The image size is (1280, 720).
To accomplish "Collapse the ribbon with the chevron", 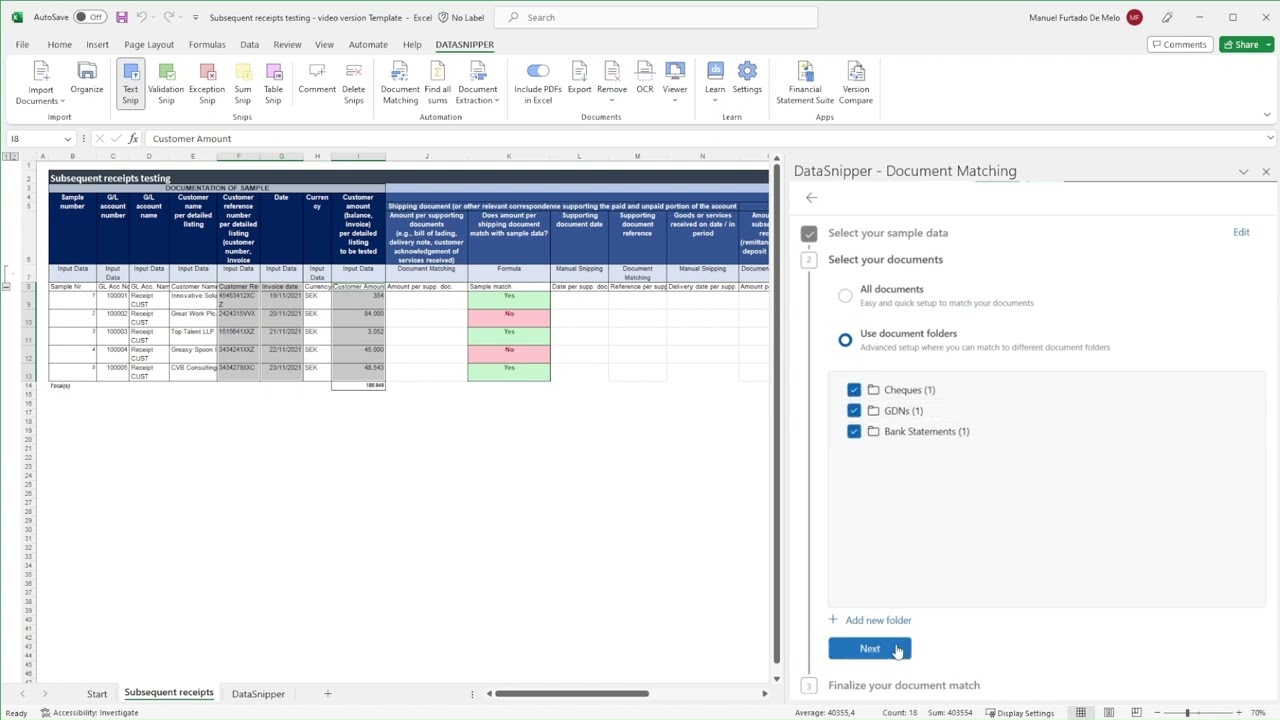I will (x=1268, y=115).
